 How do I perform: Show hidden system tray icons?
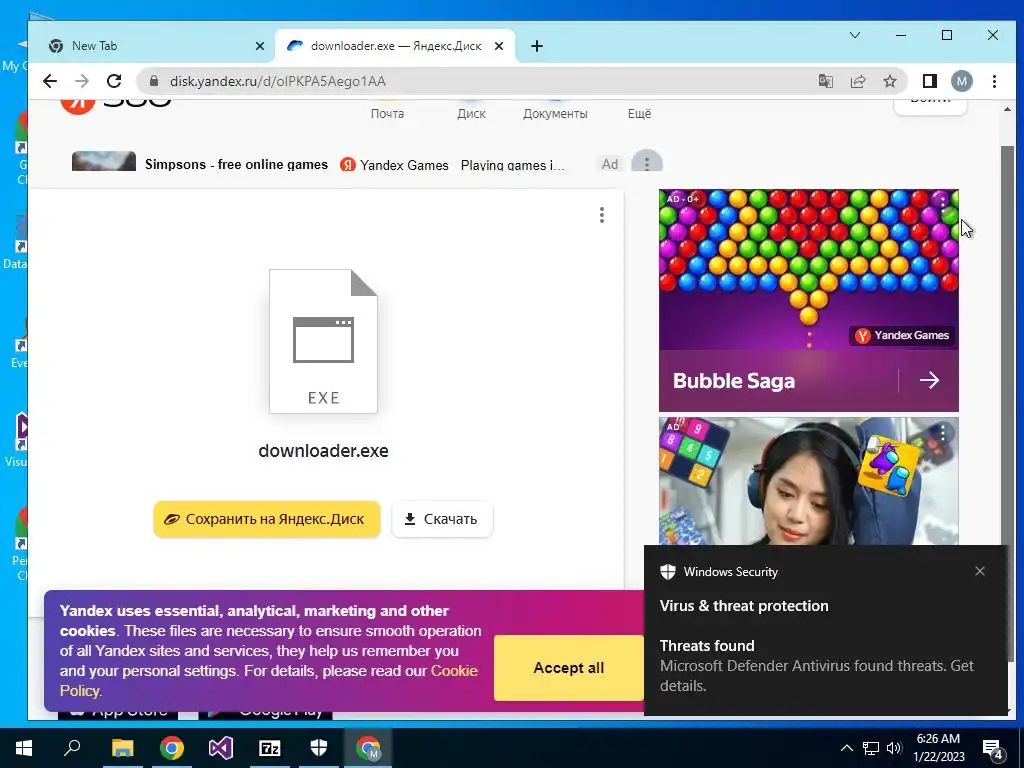coord(846,748)
